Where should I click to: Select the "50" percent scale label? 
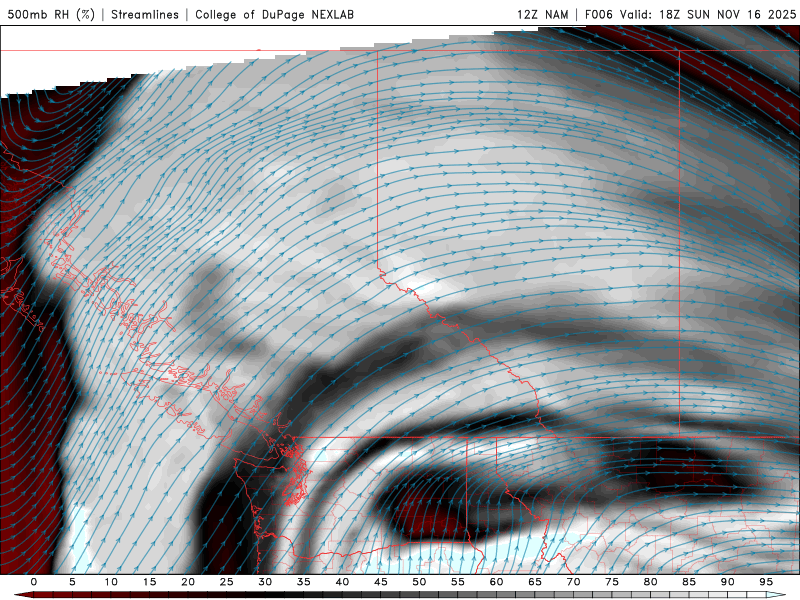[x=419, y=582]
